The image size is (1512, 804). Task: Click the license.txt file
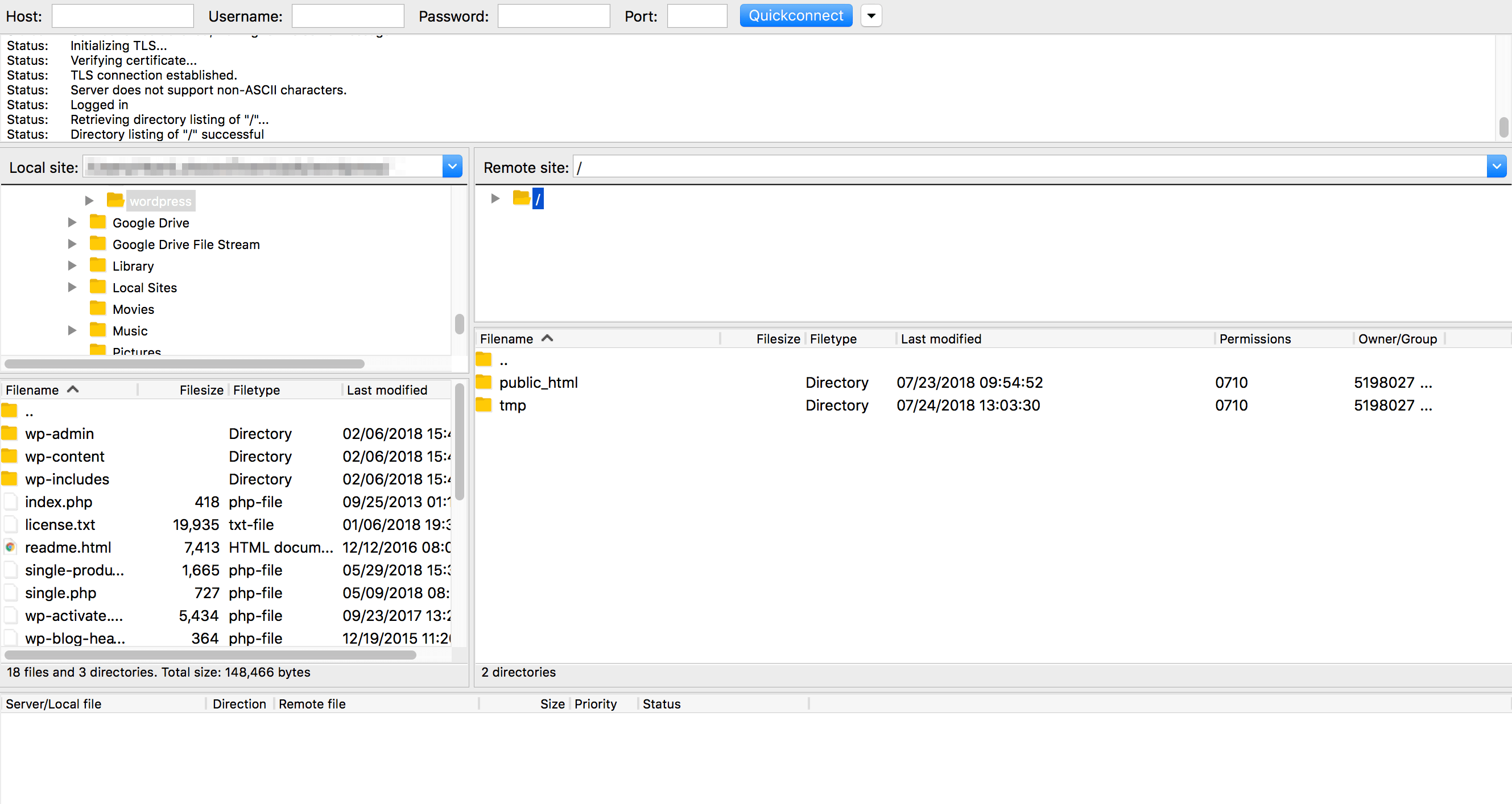pyautogui.click(x=60, y=524)
